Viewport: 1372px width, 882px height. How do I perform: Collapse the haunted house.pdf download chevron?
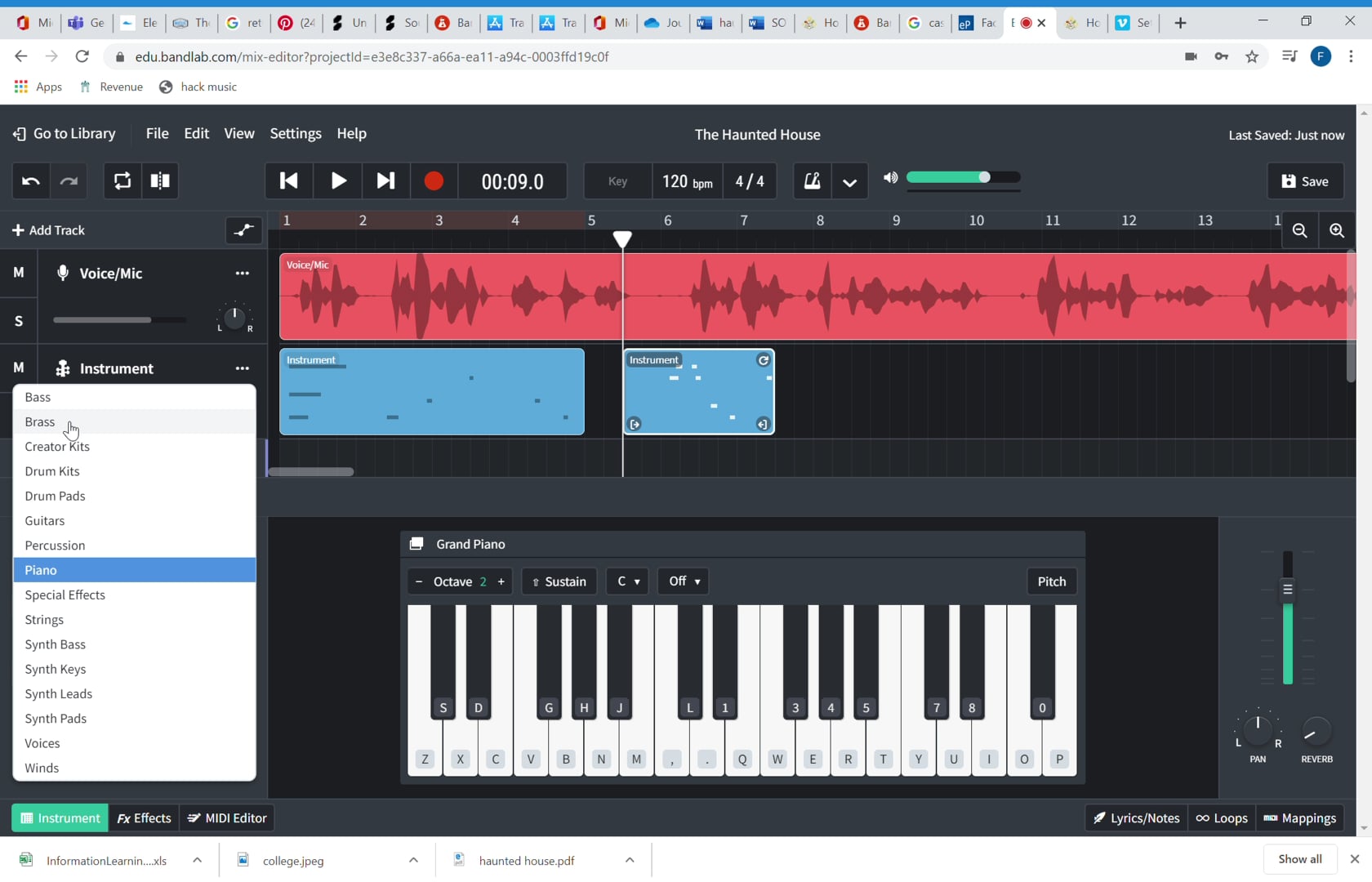[629, 860]
